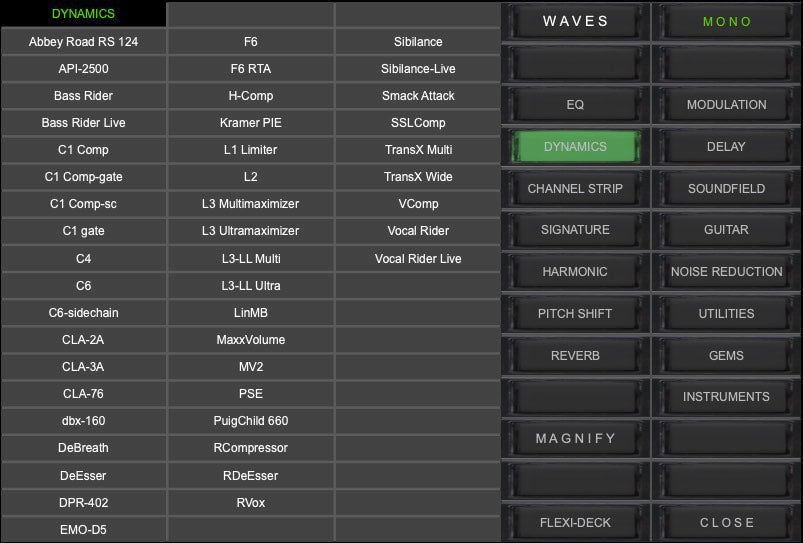Toggle the MONO channel mode button
Screen dimensions: 803x543
727,22
